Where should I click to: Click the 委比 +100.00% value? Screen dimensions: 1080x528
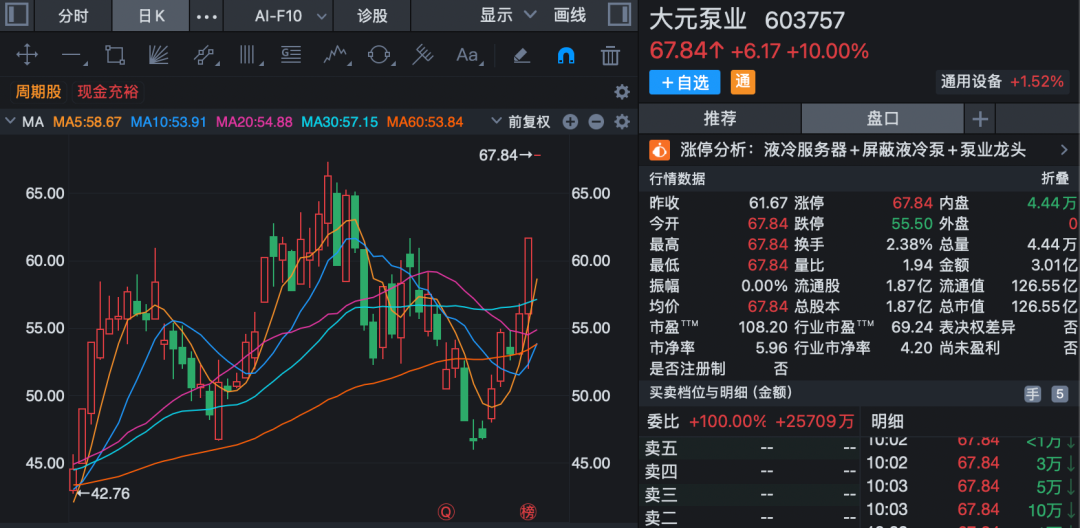pyautogui.click(x=727, y=421)
